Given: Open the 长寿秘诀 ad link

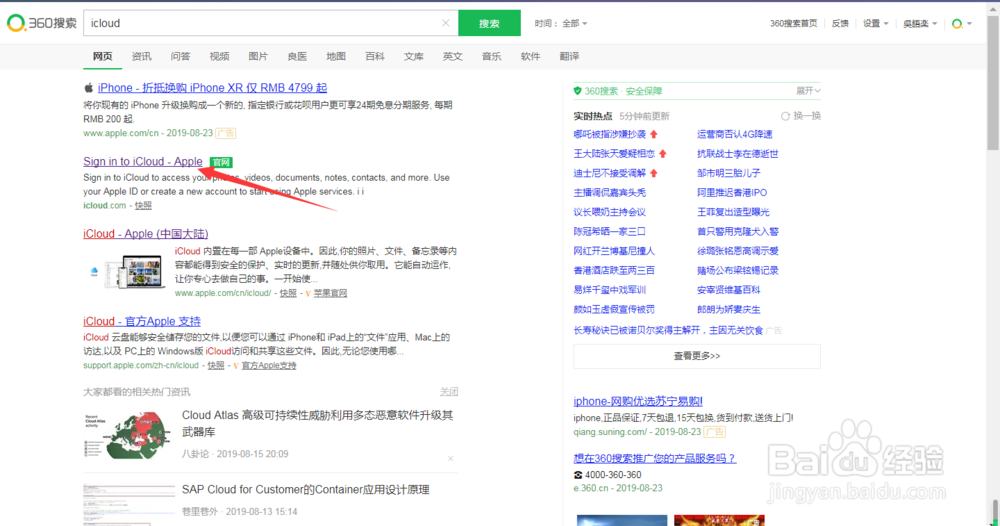Looking at the screenshot, I should point(668,330).
